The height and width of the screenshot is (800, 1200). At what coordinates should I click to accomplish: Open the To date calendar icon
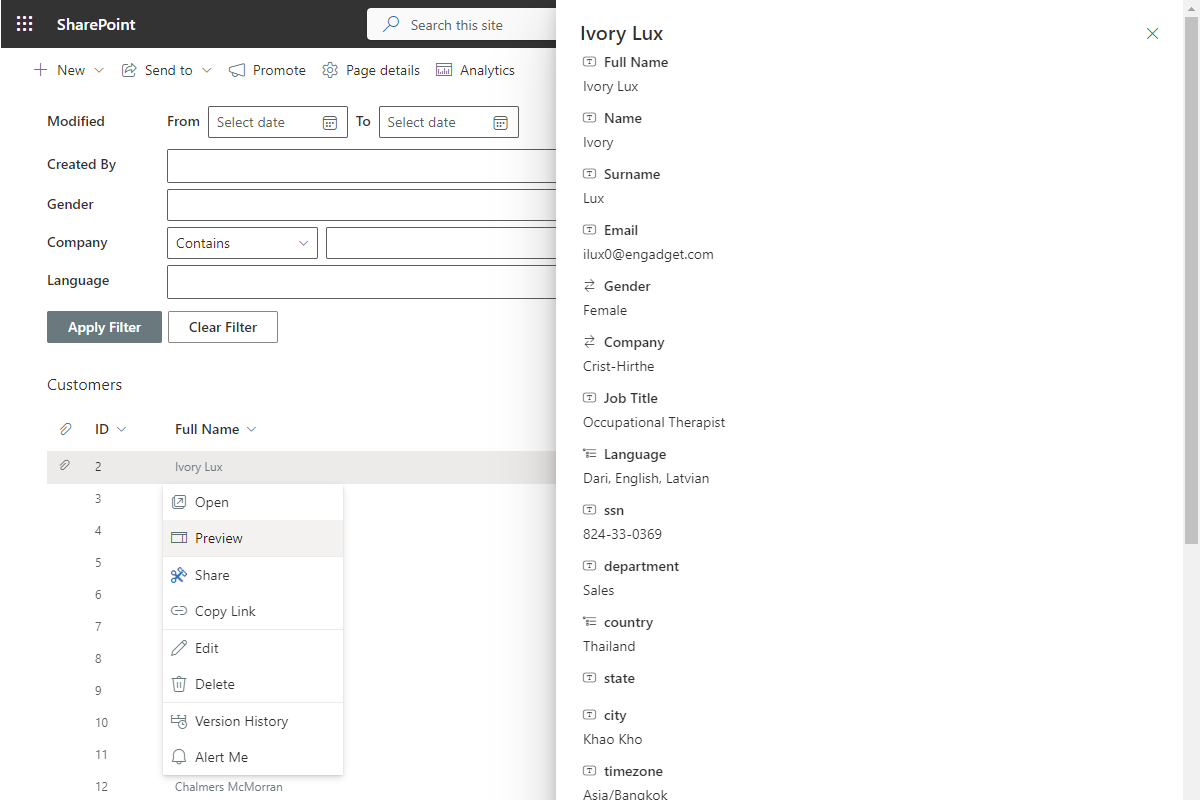point(501,122)
